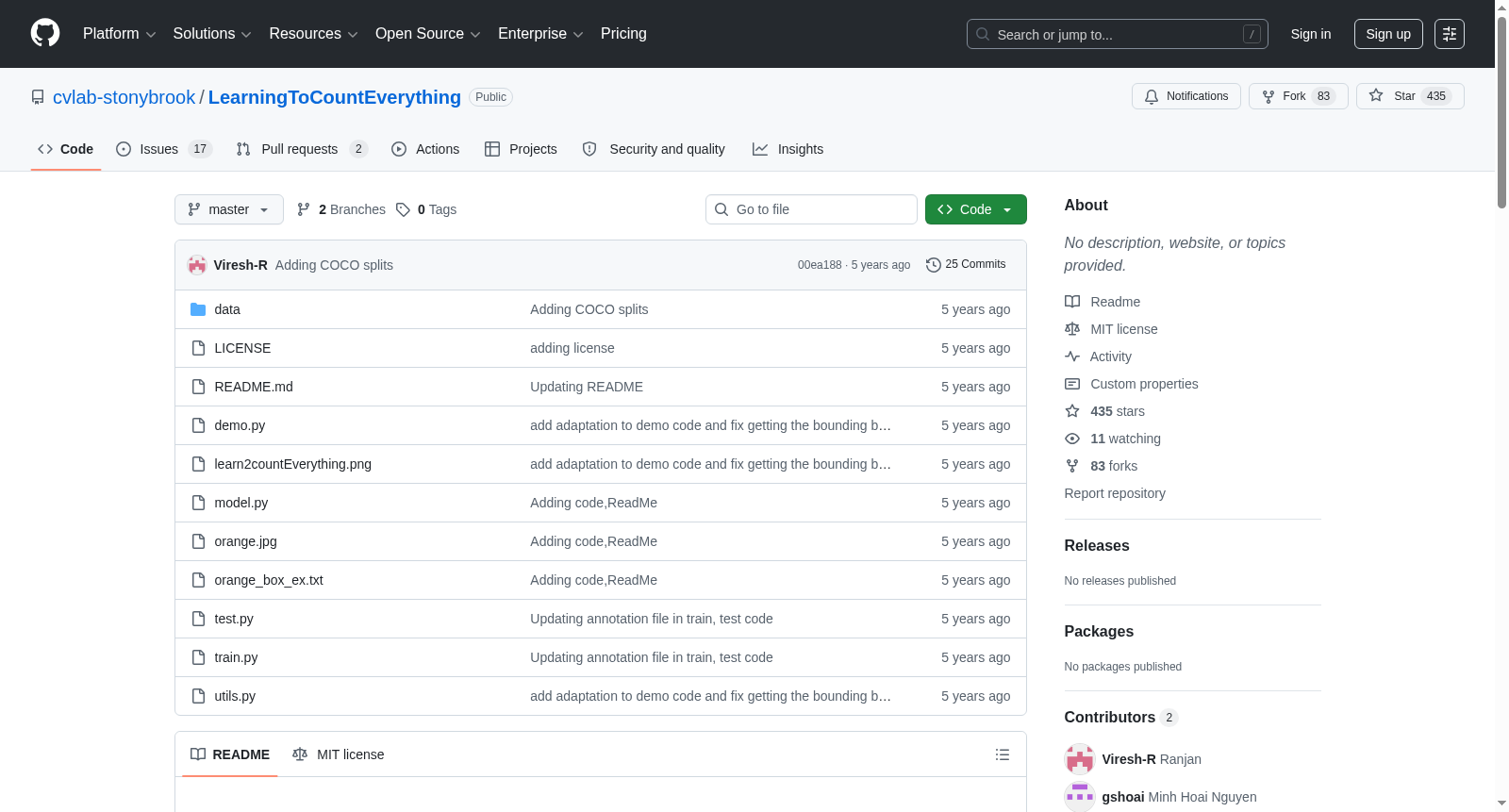
Task: Click gshoai contributor avatar
Action: tap(1080, 797)
